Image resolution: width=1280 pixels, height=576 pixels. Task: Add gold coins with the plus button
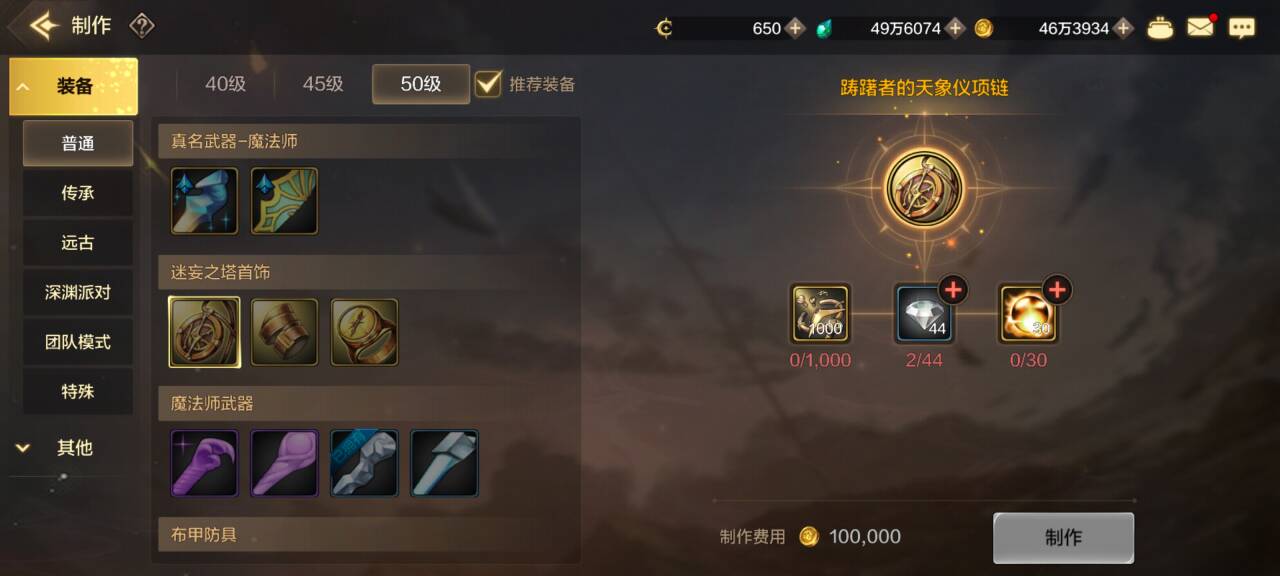1124,28
